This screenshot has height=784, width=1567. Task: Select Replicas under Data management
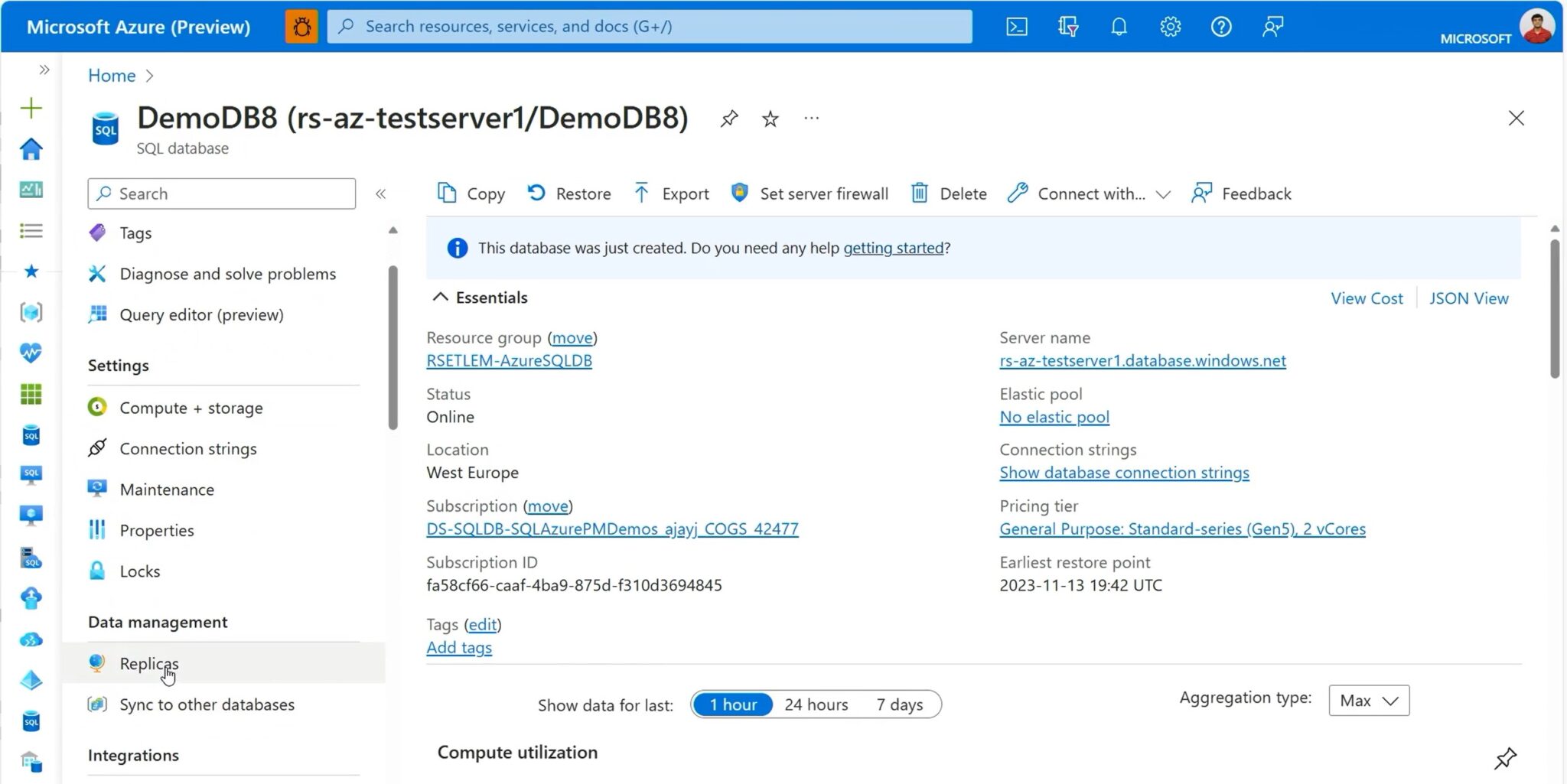point(149,662)
